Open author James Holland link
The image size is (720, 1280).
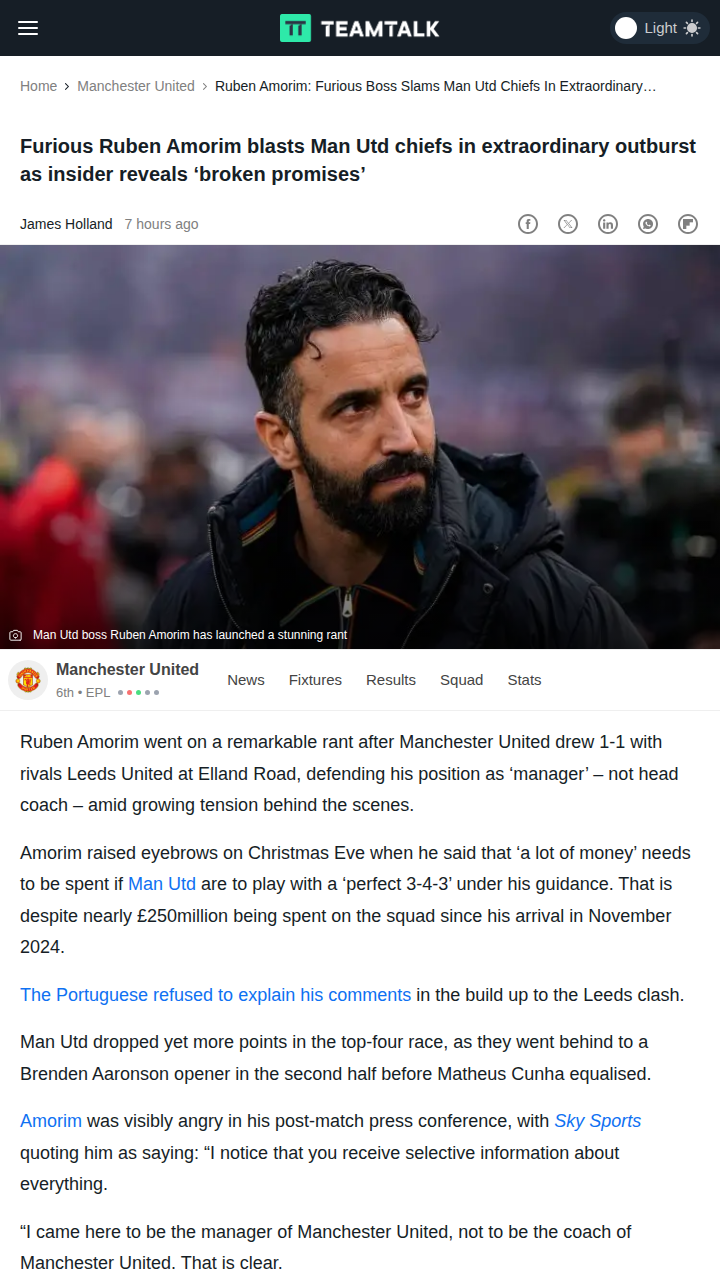tap(66, 224)
